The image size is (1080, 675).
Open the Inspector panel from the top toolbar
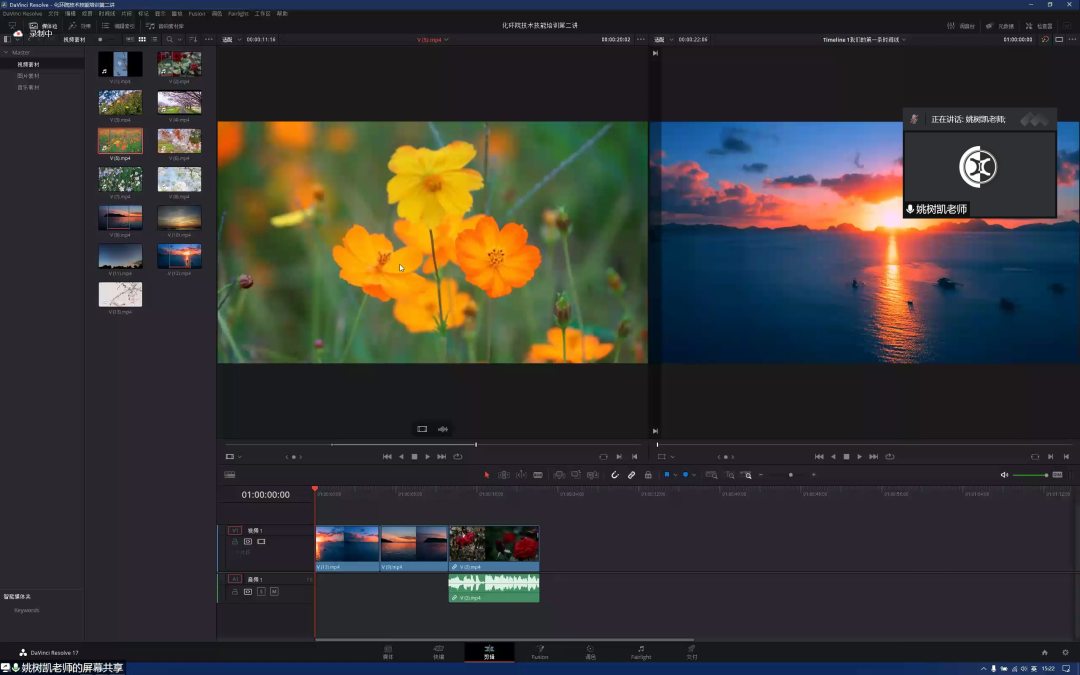click(x=1039, y=26)
